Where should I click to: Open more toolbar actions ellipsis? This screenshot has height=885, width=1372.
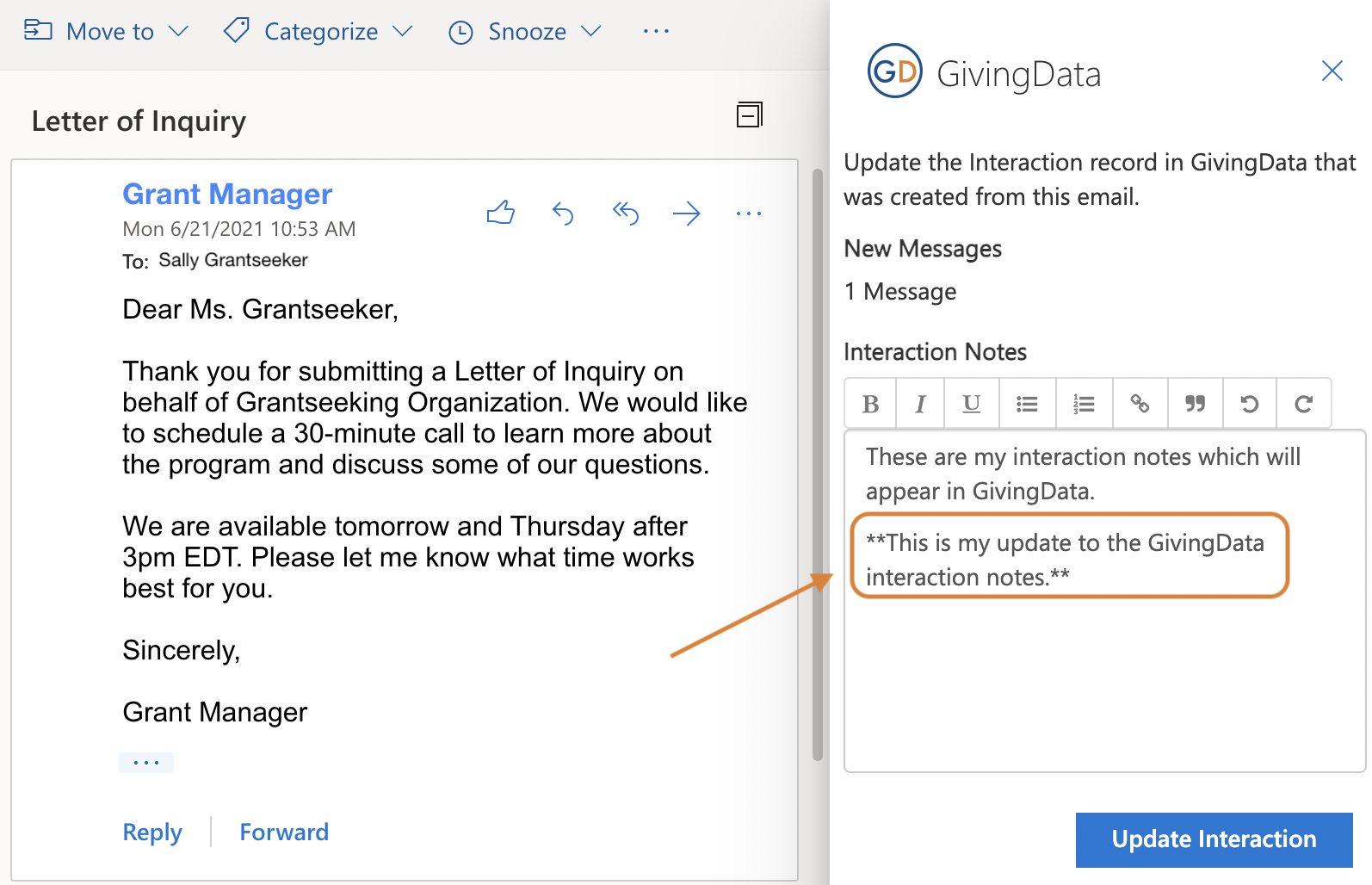656,32
